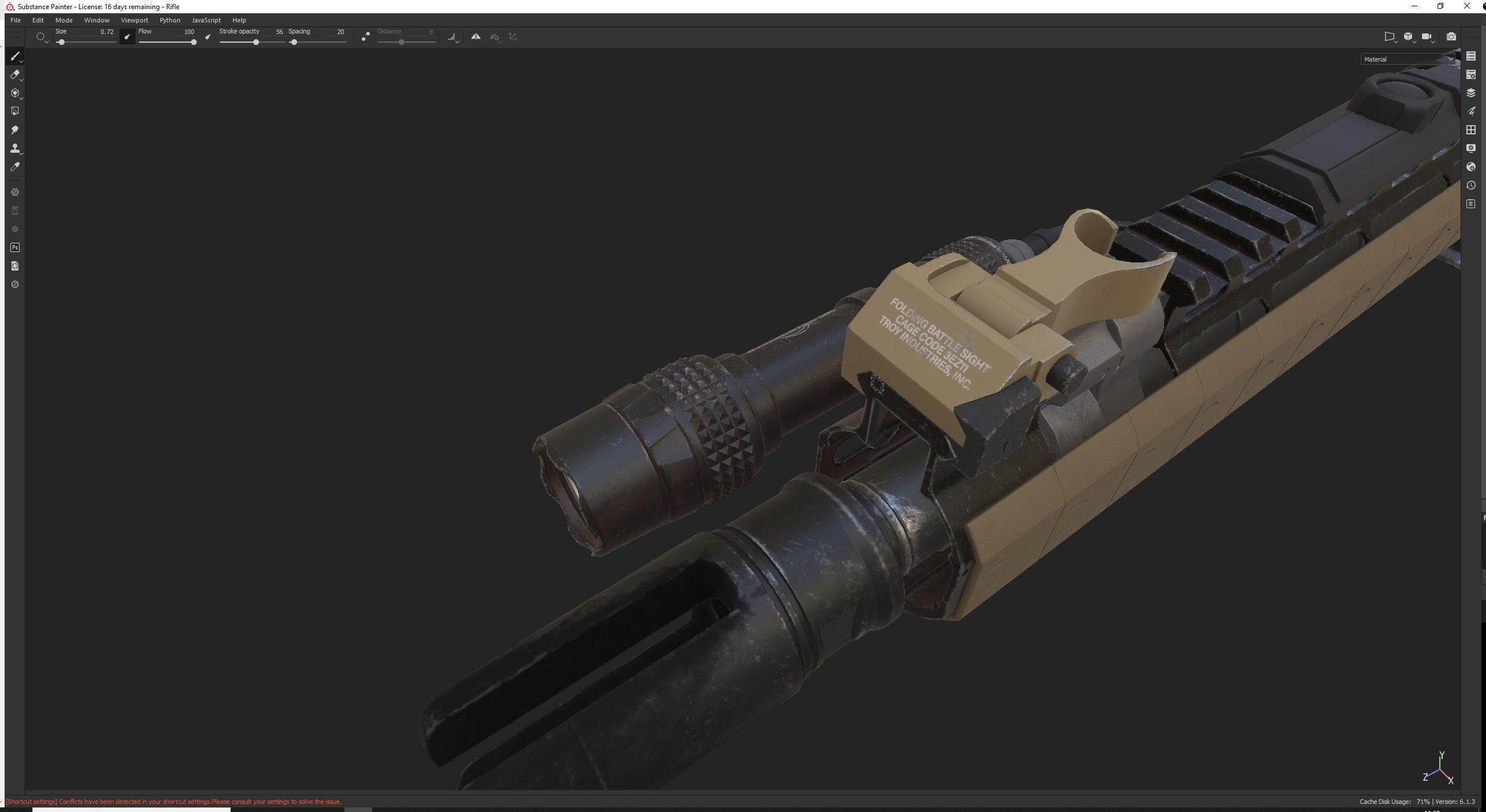Select the Polygon Fill tool
This screenshot has height=812, width=1486.
[x=16, y=111]
